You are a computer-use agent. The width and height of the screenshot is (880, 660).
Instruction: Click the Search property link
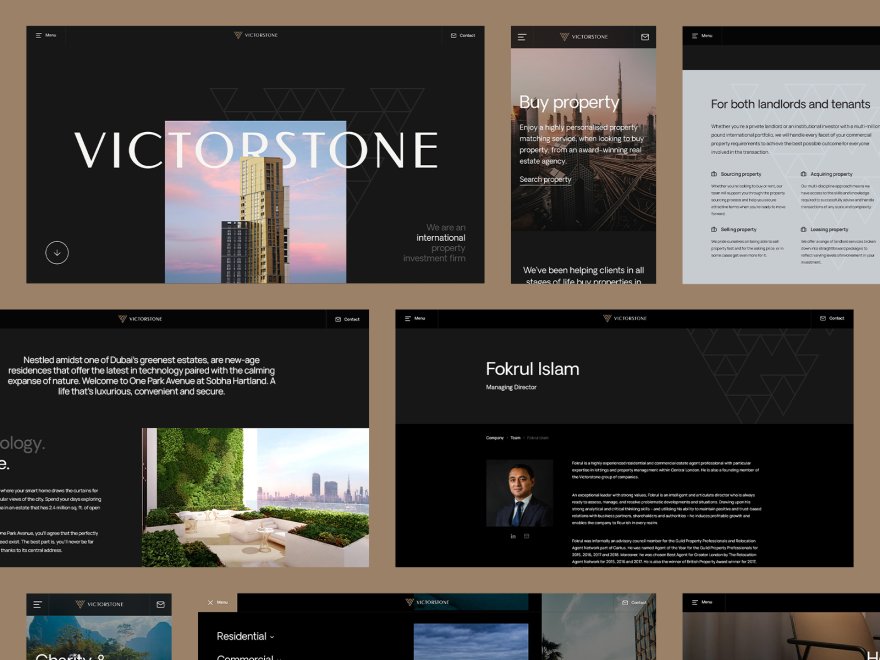(543, 179)
